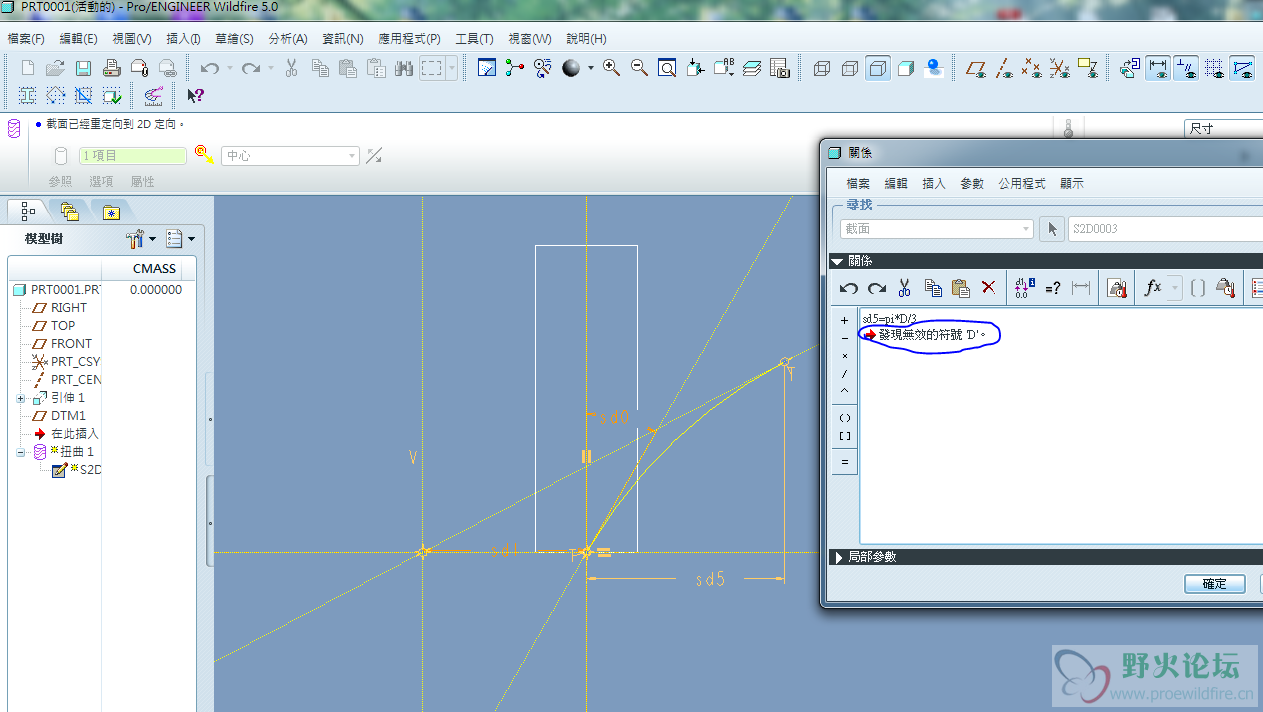Open the 尺寸 filter dropdown
1263x712 pixels.
(x=1224, y=129)
